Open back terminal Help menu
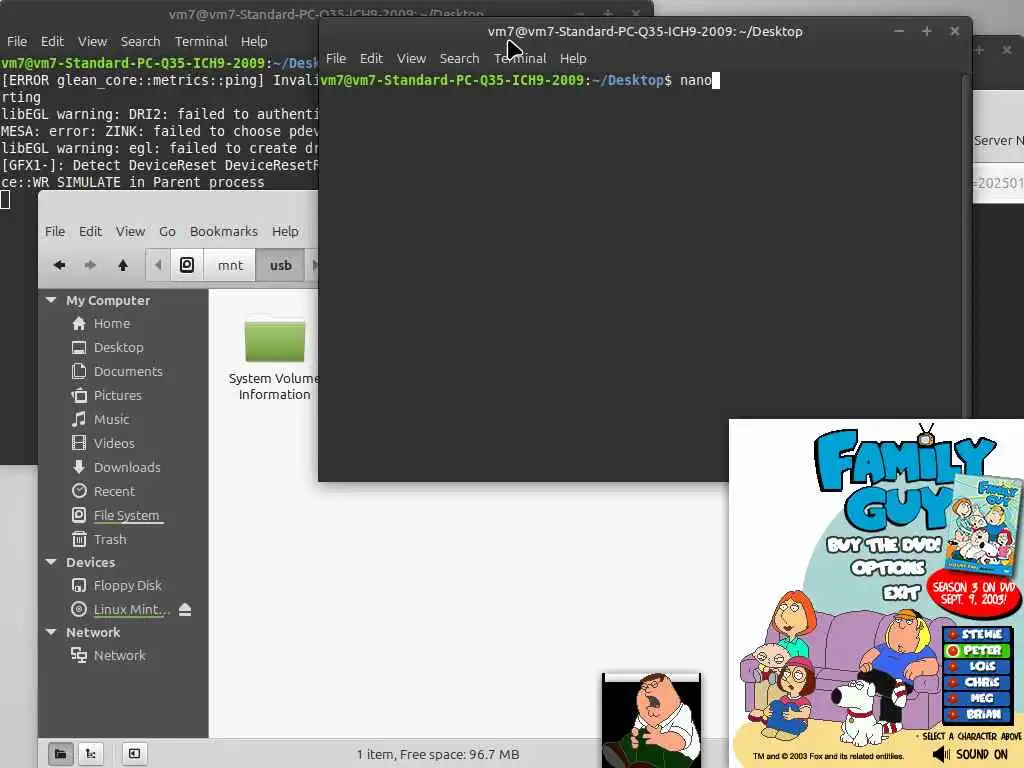Viewport: 1024px width, 768px height. [253, 41]
